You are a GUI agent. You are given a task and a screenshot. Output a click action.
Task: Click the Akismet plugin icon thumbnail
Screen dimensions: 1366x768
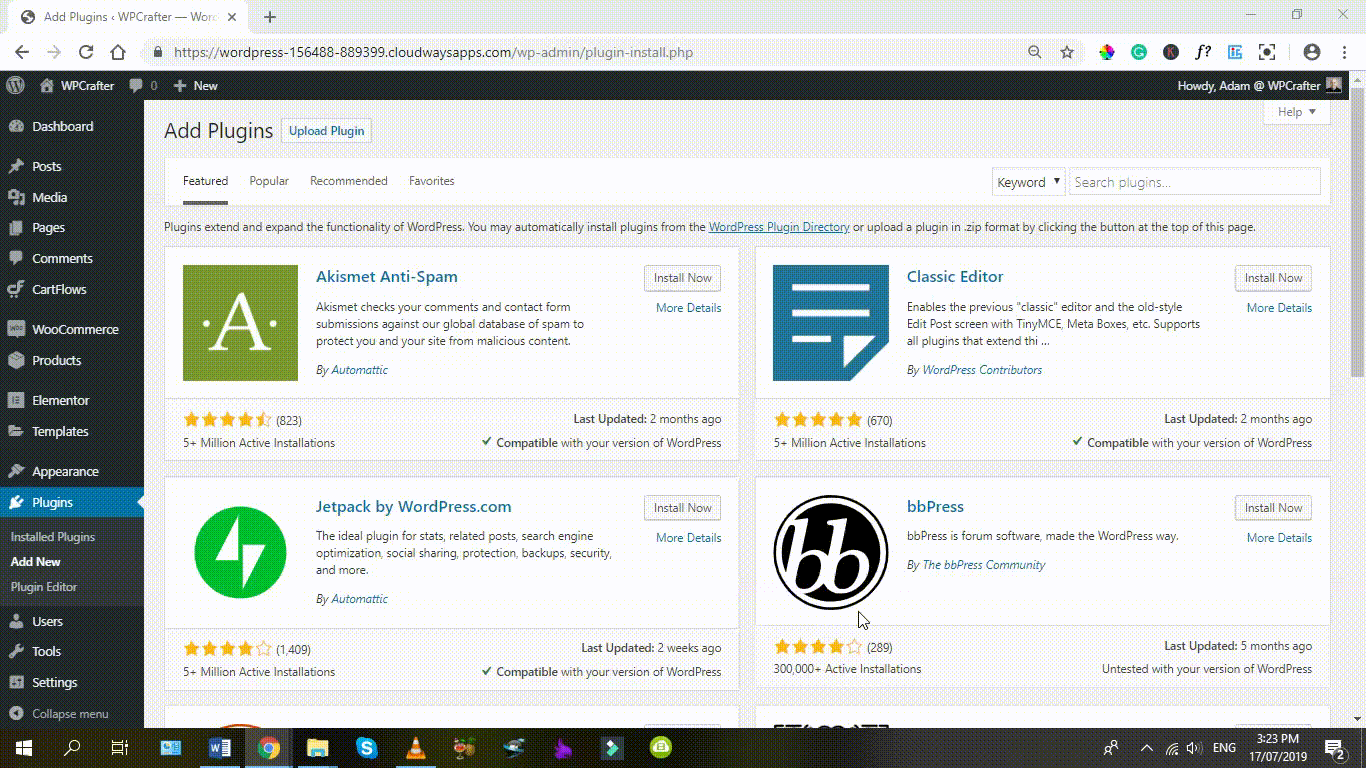click(240, 322)
